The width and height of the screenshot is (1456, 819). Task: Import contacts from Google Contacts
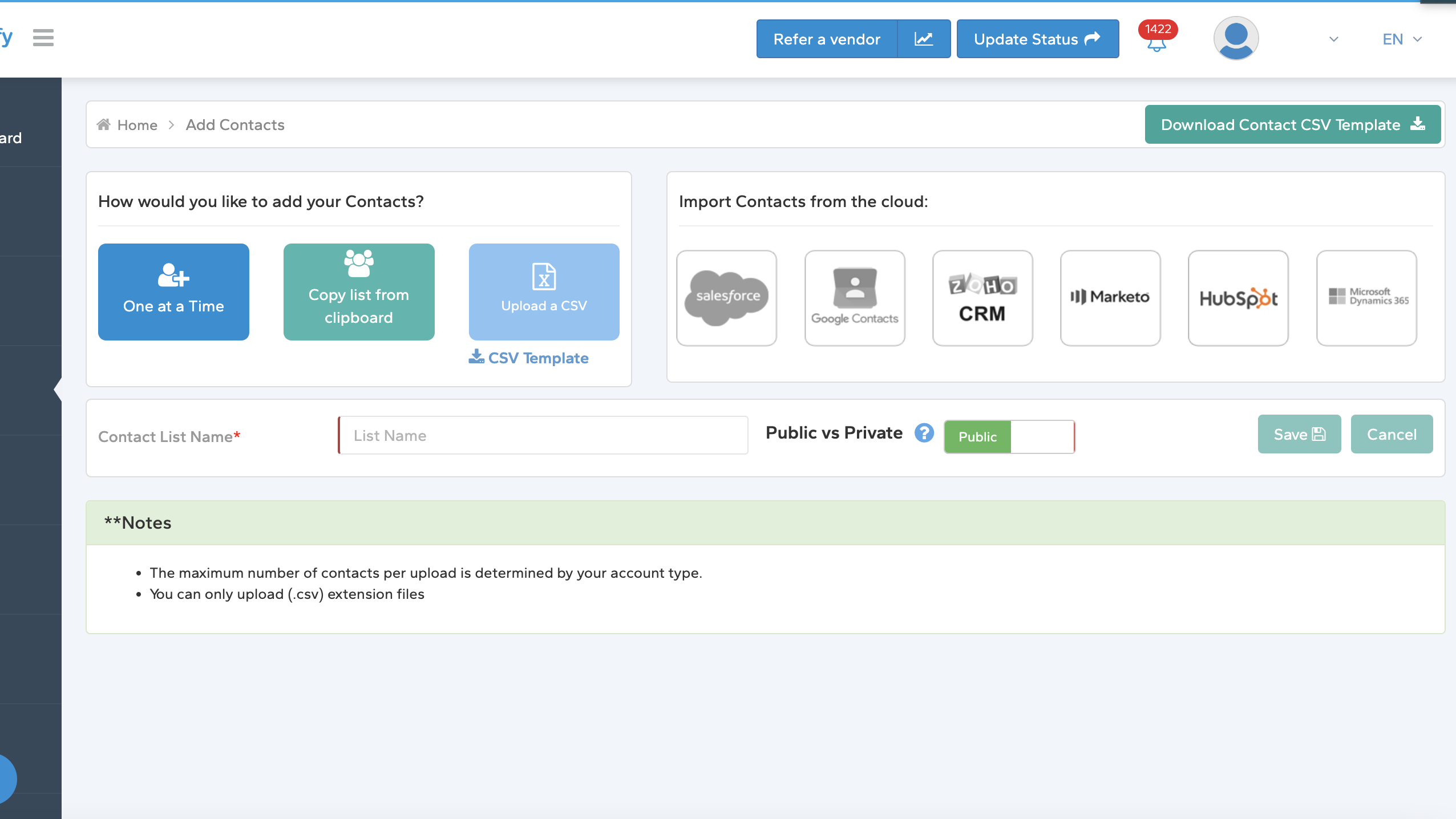point(854,298)
